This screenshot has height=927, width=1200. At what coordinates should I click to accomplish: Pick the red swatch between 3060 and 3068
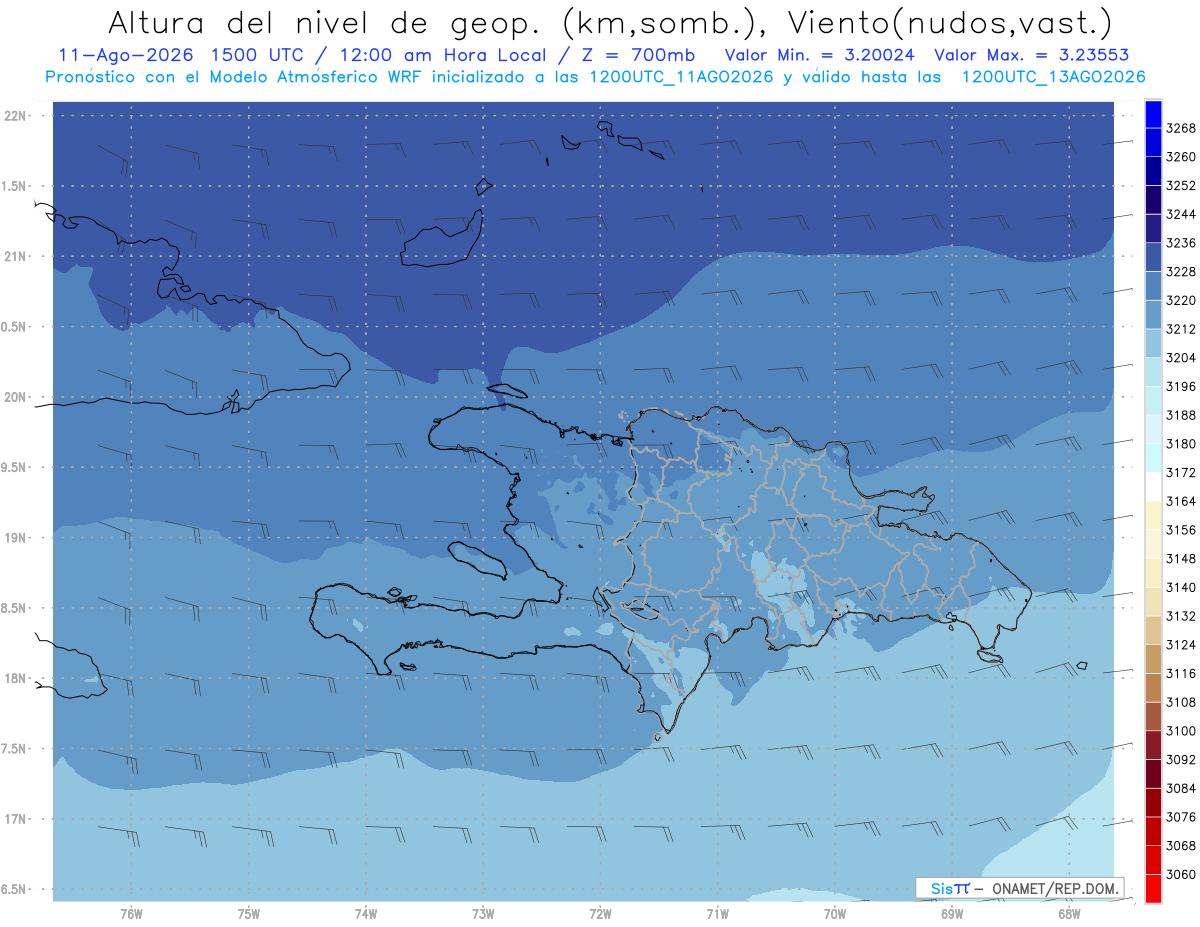tap(1153, 860)
